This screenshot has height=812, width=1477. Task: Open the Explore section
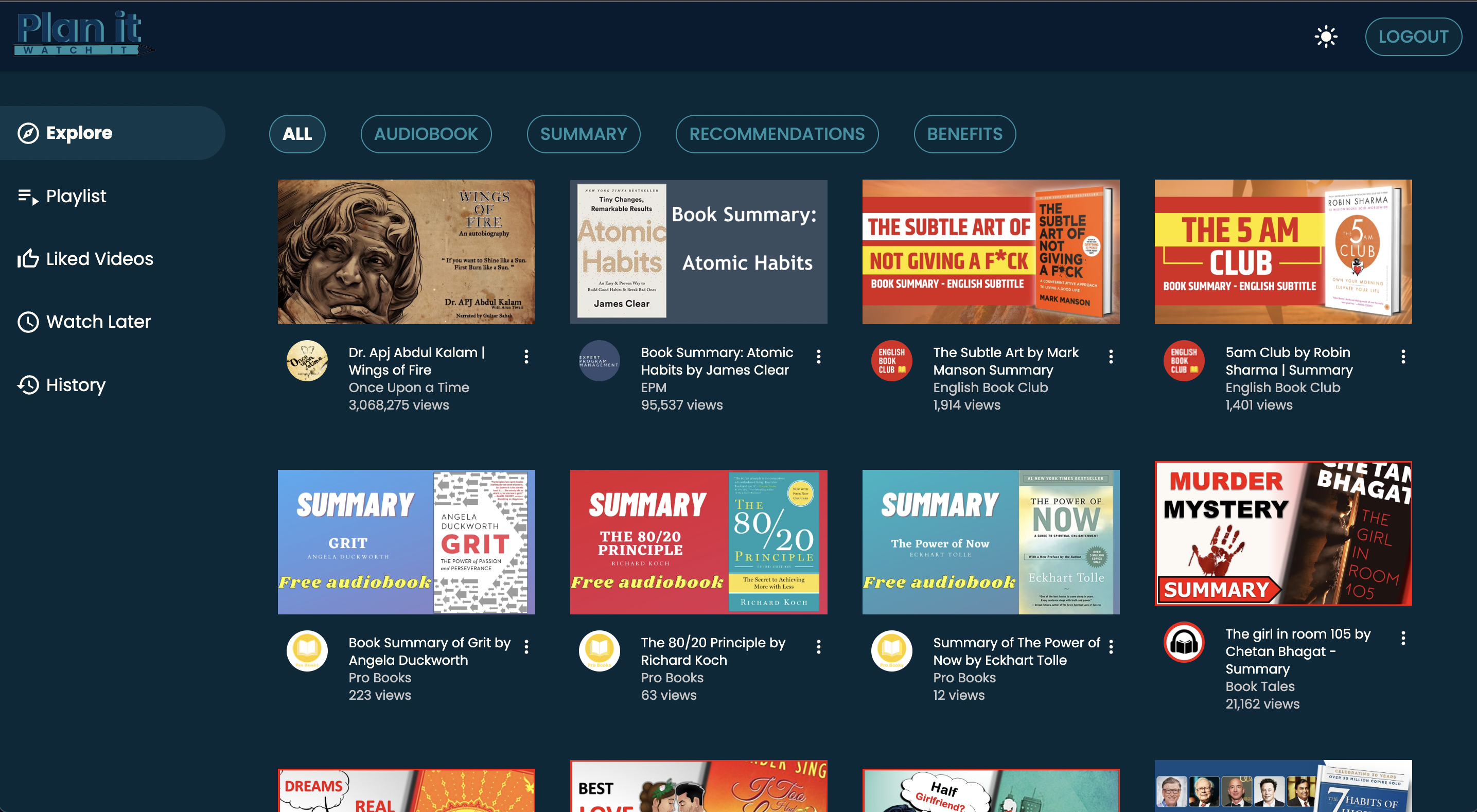coord(112,132)
